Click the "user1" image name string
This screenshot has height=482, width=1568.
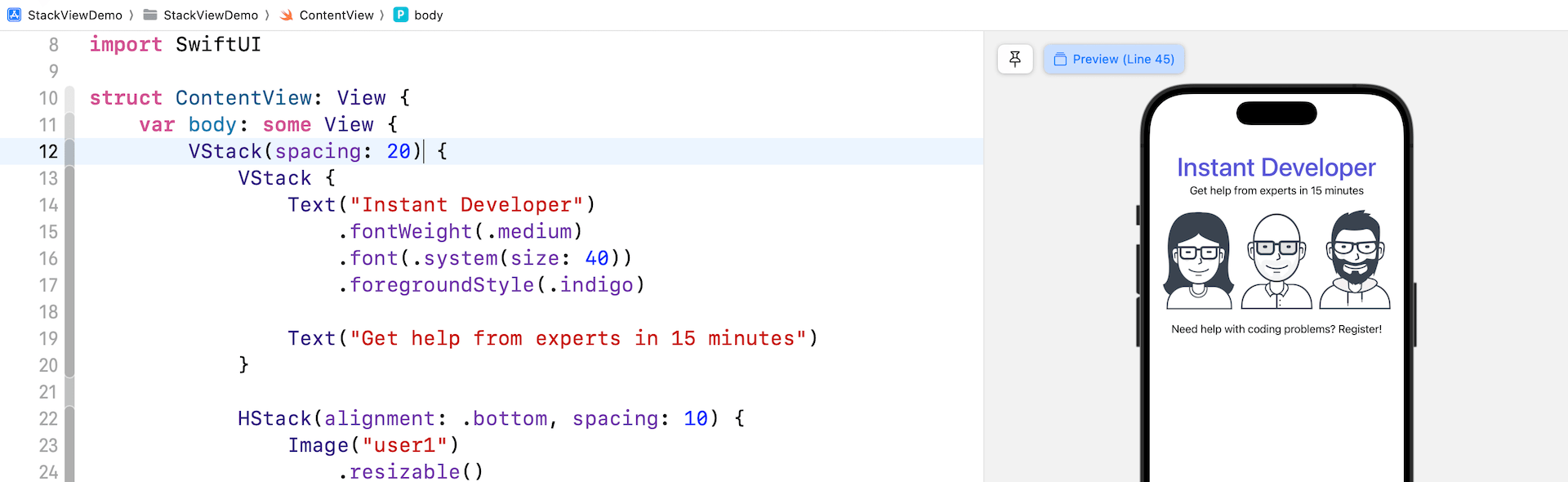click(x=405, y=445)
